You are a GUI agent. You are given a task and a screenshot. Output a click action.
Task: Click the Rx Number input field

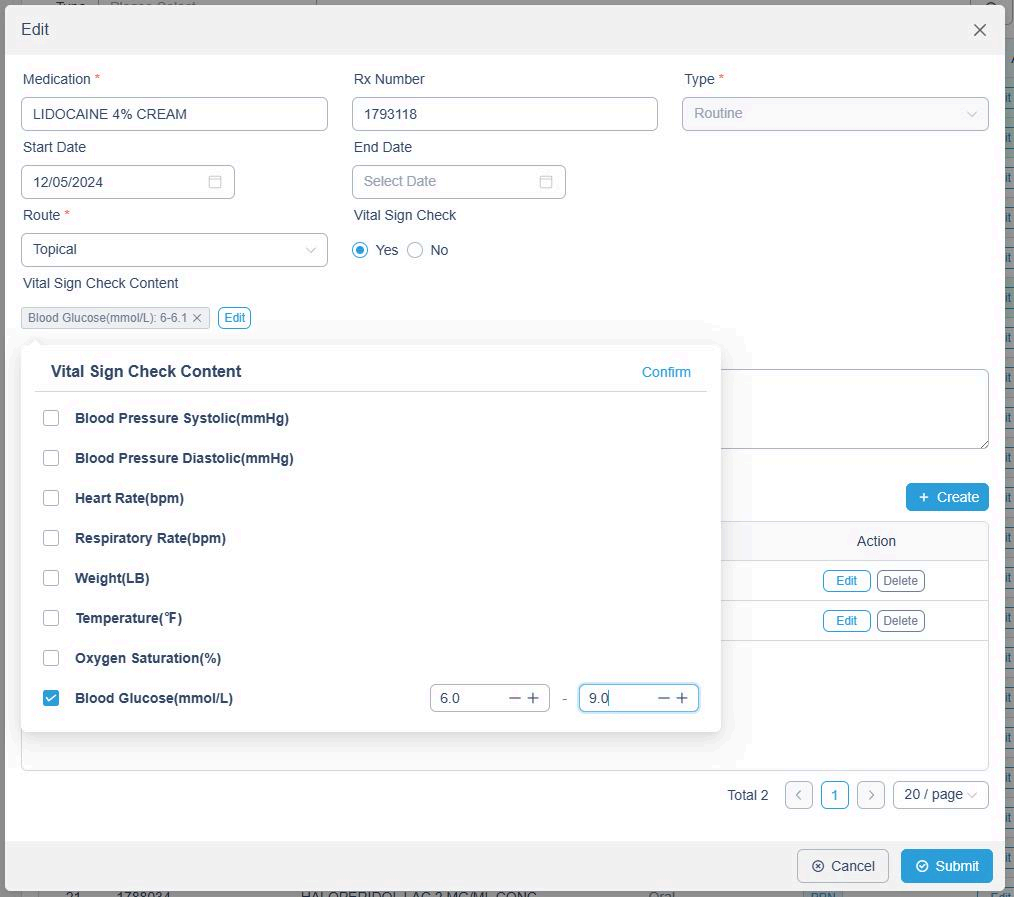(504, 114)
